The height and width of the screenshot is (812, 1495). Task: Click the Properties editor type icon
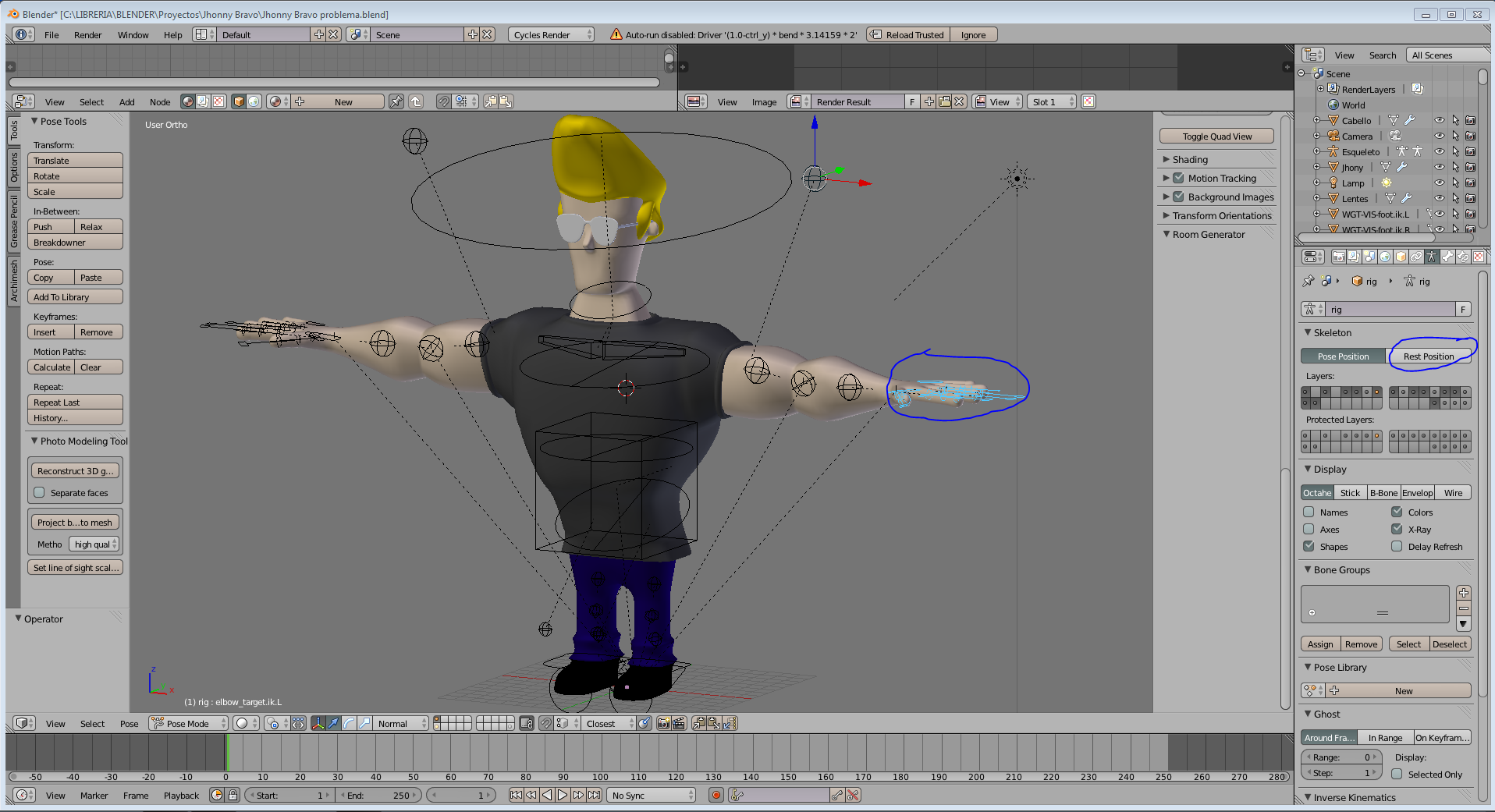tap(1313, 257)
